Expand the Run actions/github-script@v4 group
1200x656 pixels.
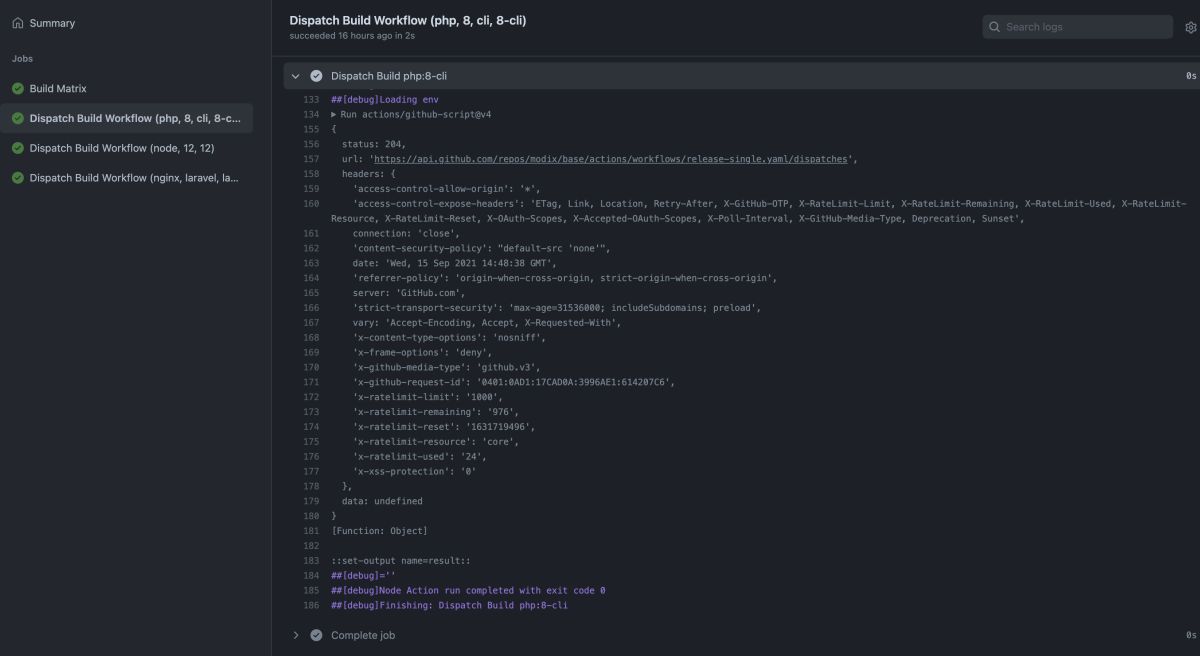pos(334,115)
